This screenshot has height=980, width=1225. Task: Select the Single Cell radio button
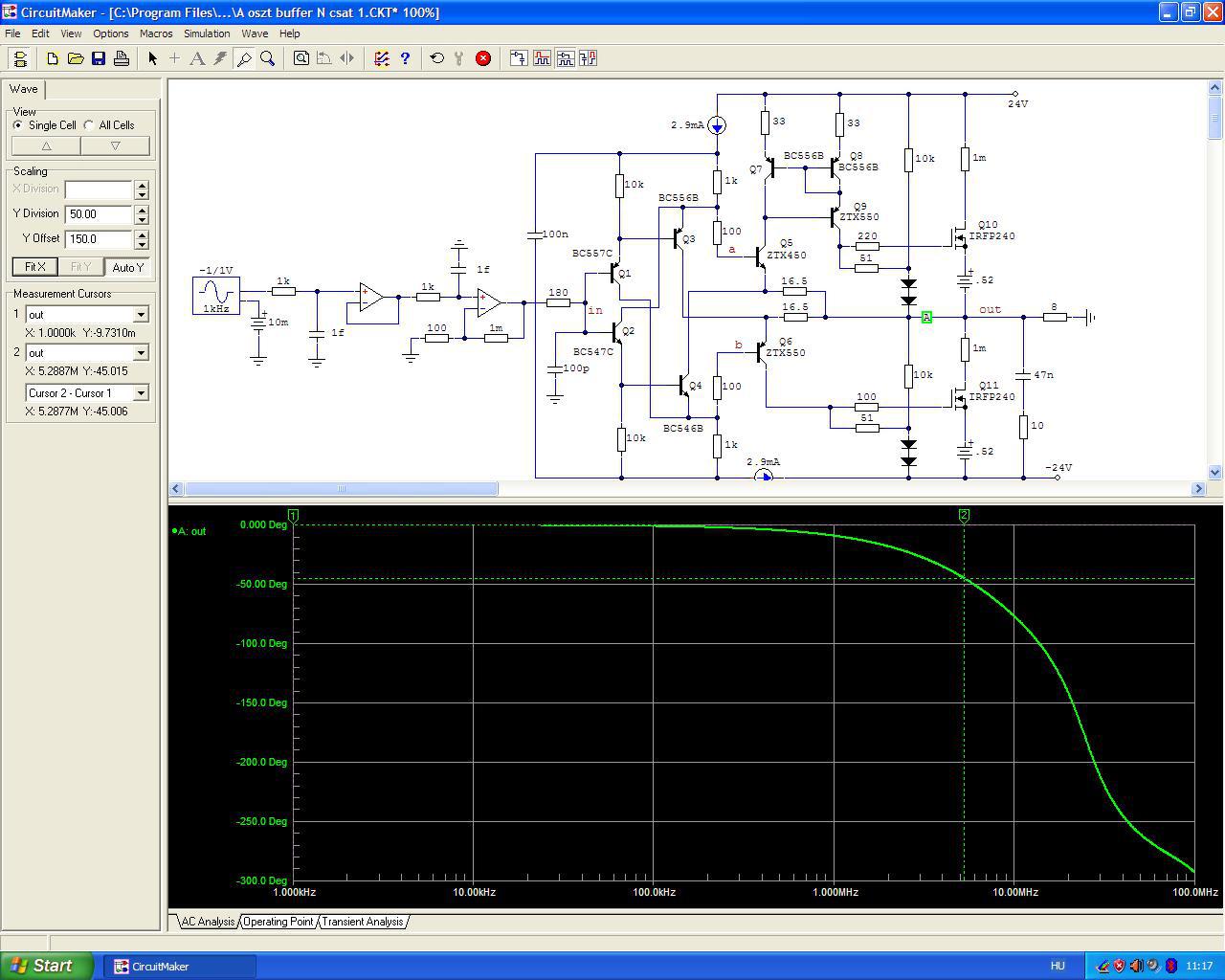pyautogui.click(x=18, y=125)
